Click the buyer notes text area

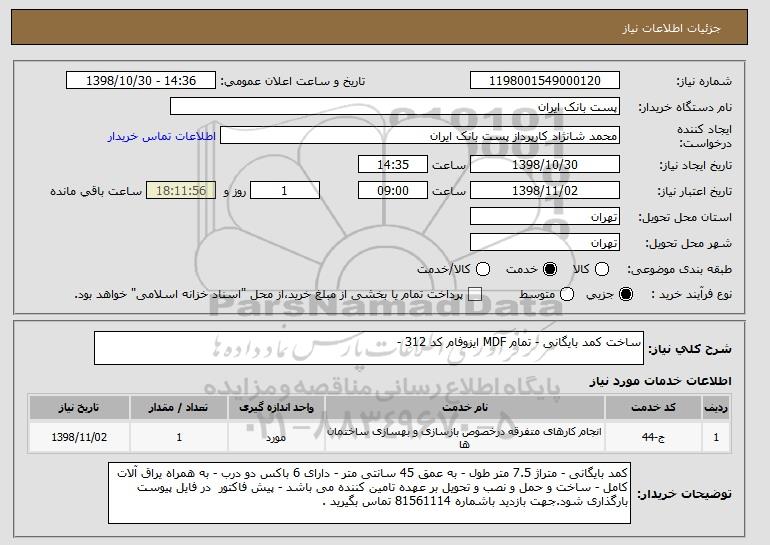pyautogui.click(x=369, y=493)
